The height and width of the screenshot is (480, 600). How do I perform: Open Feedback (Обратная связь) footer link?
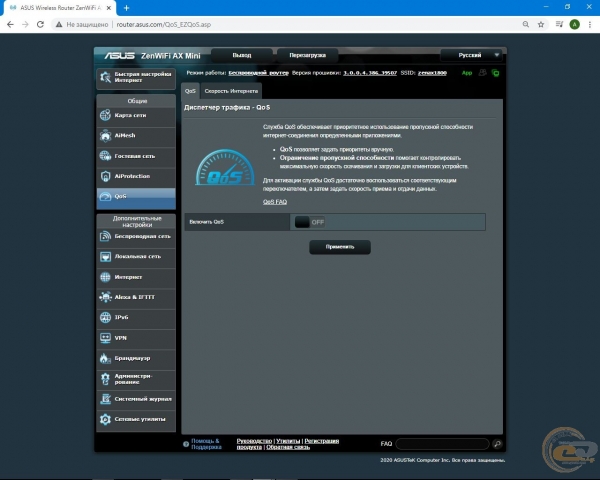click(288, 447)
